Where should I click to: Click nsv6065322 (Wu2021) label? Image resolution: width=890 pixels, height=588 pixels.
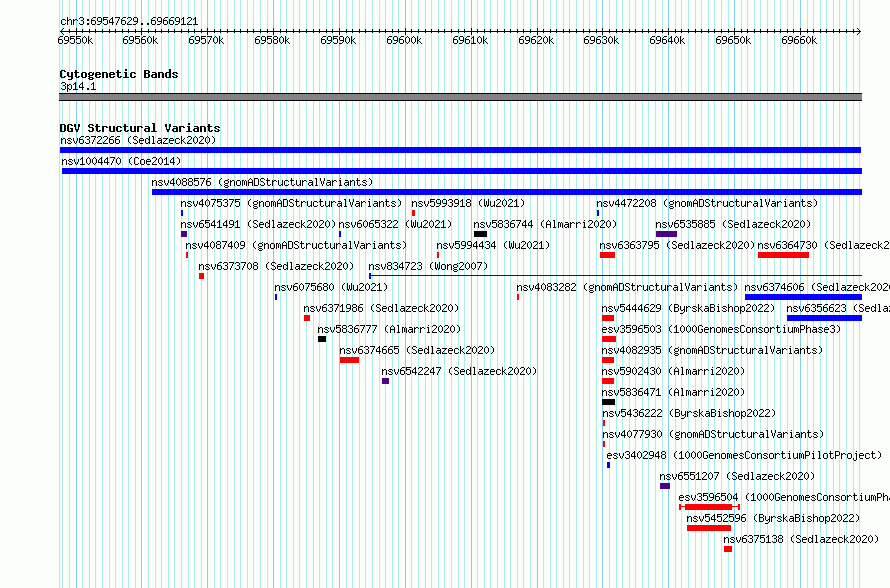(x=396, y=224)
